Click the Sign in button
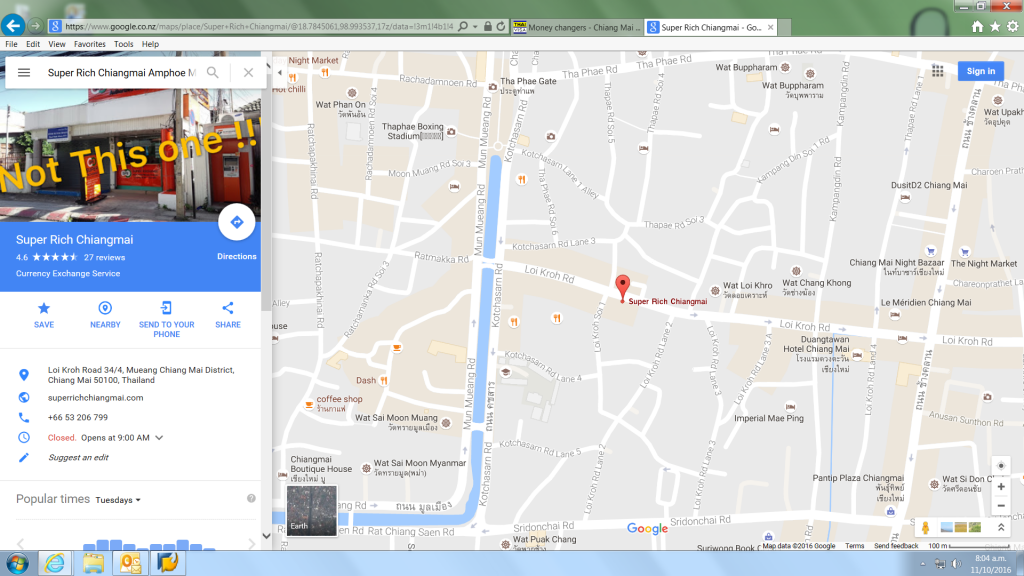 [980, 71]
